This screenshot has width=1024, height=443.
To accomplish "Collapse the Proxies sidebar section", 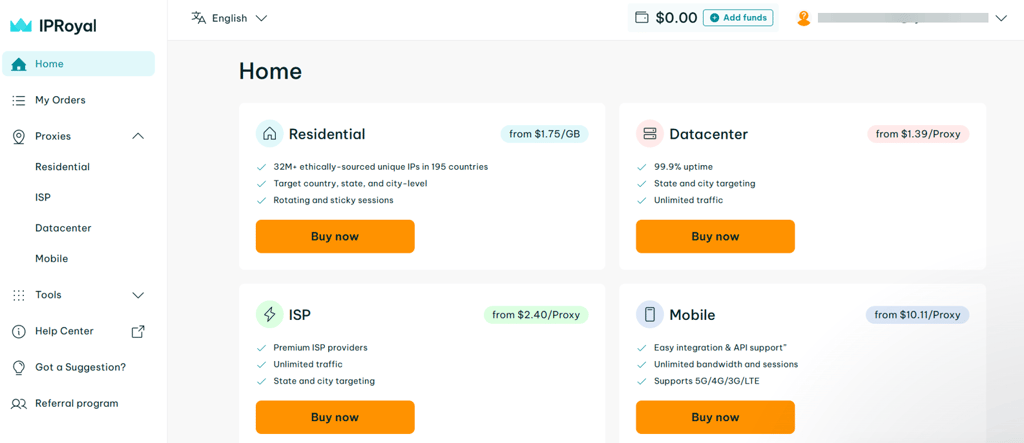I will click(x=138, y=136).
